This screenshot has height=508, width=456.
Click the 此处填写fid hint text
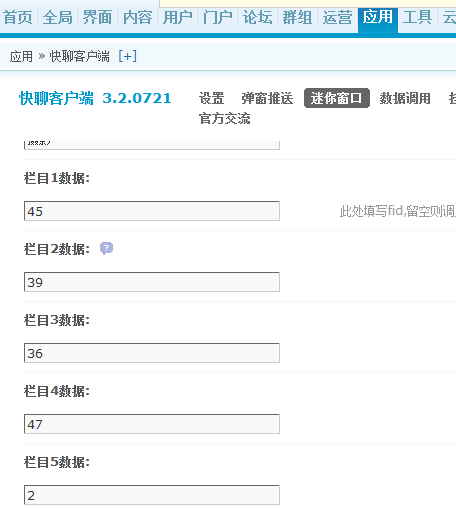(398, 211)
